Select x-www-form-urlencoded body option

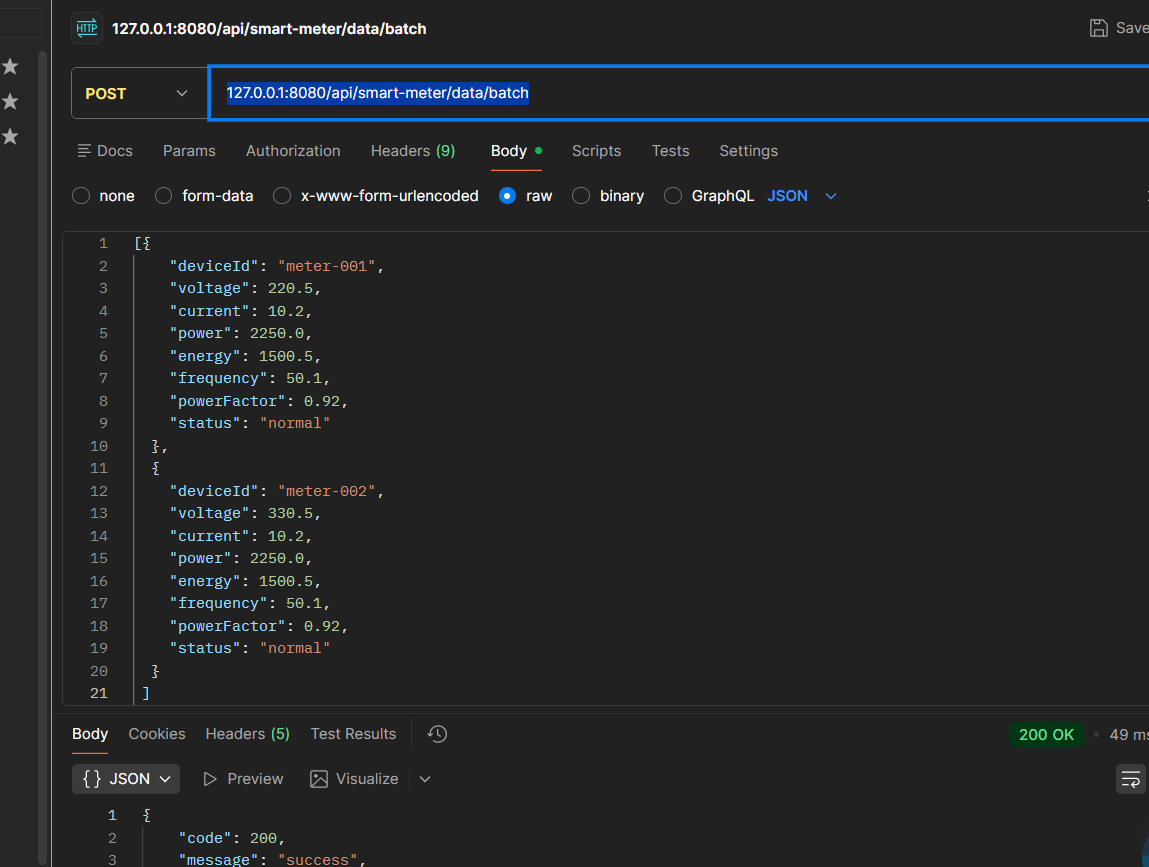[282, 196]
